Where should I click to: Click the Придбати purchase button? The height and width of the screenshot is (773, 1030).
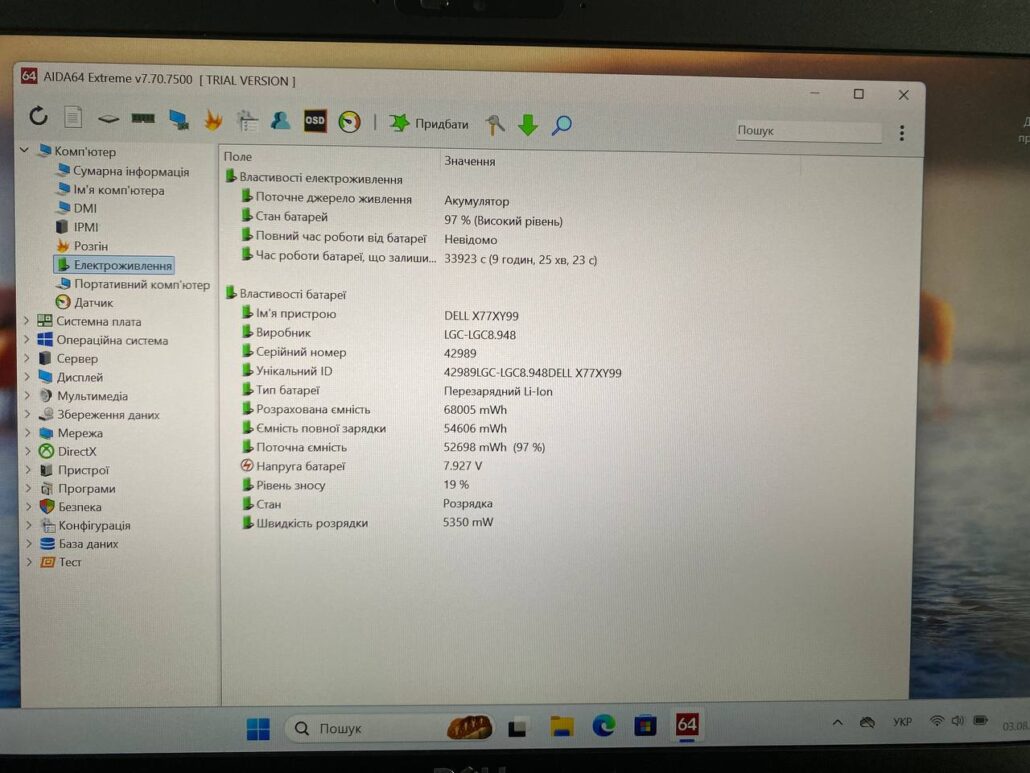click(429, 123)
